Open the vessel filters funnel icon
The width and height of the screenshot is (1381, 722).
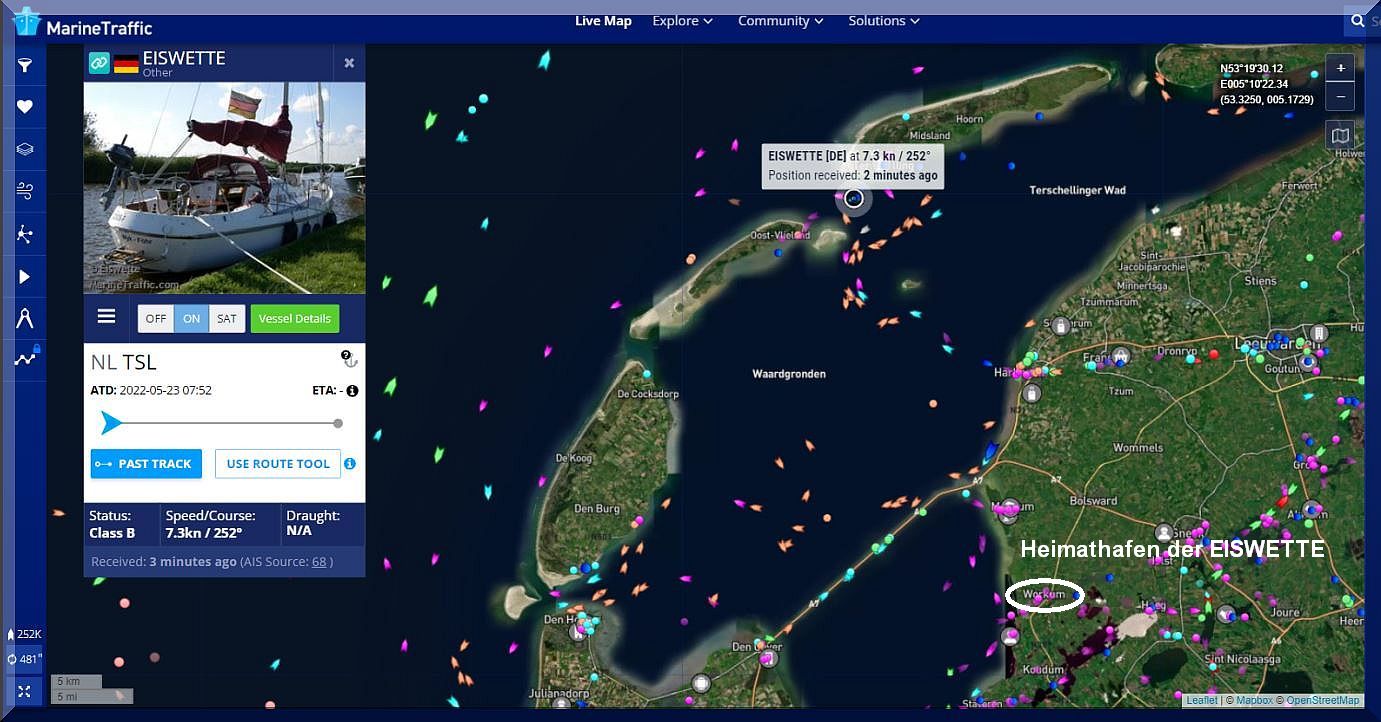(25, 66)
